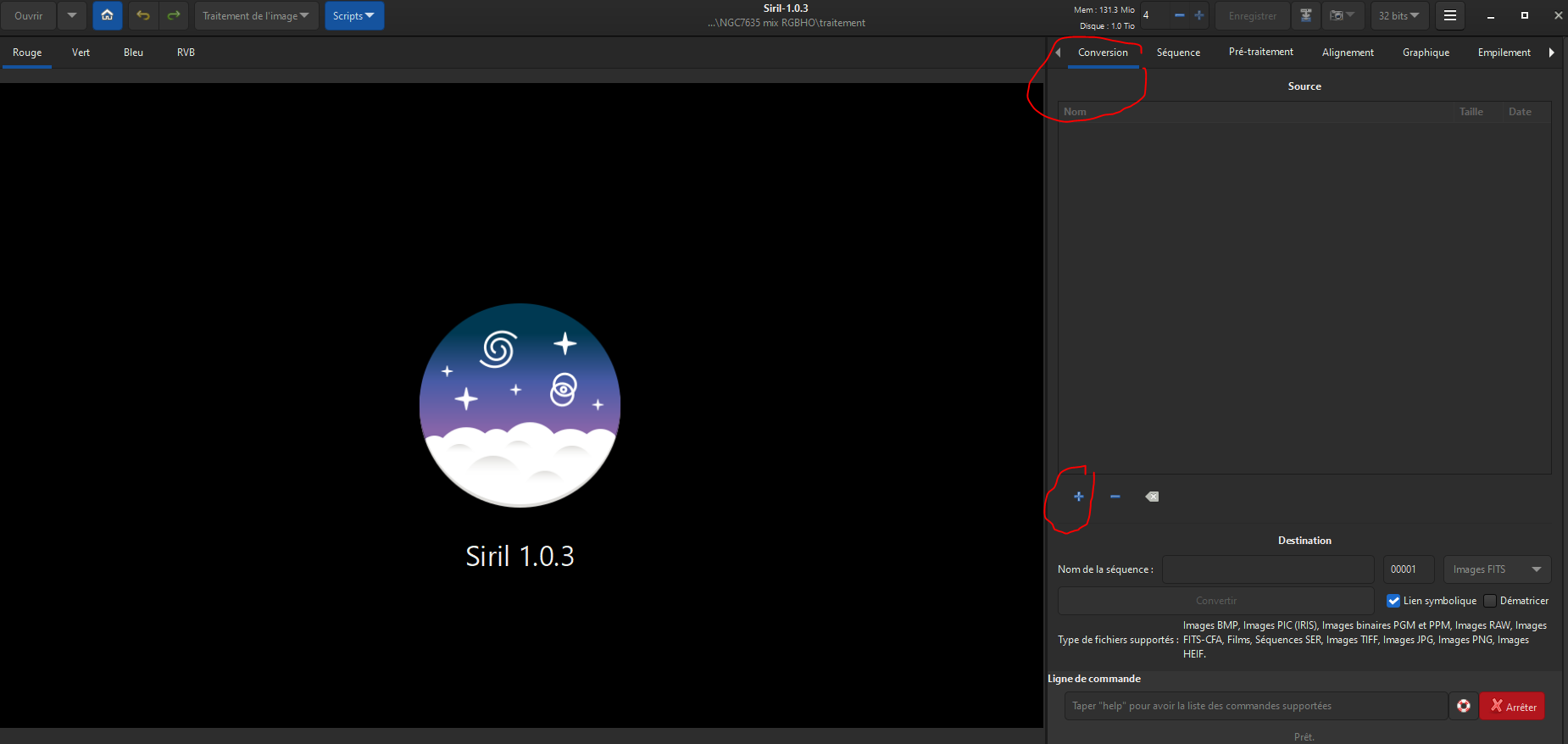
Task: Sort source list by Nom column
Action: pos(1254,112)
